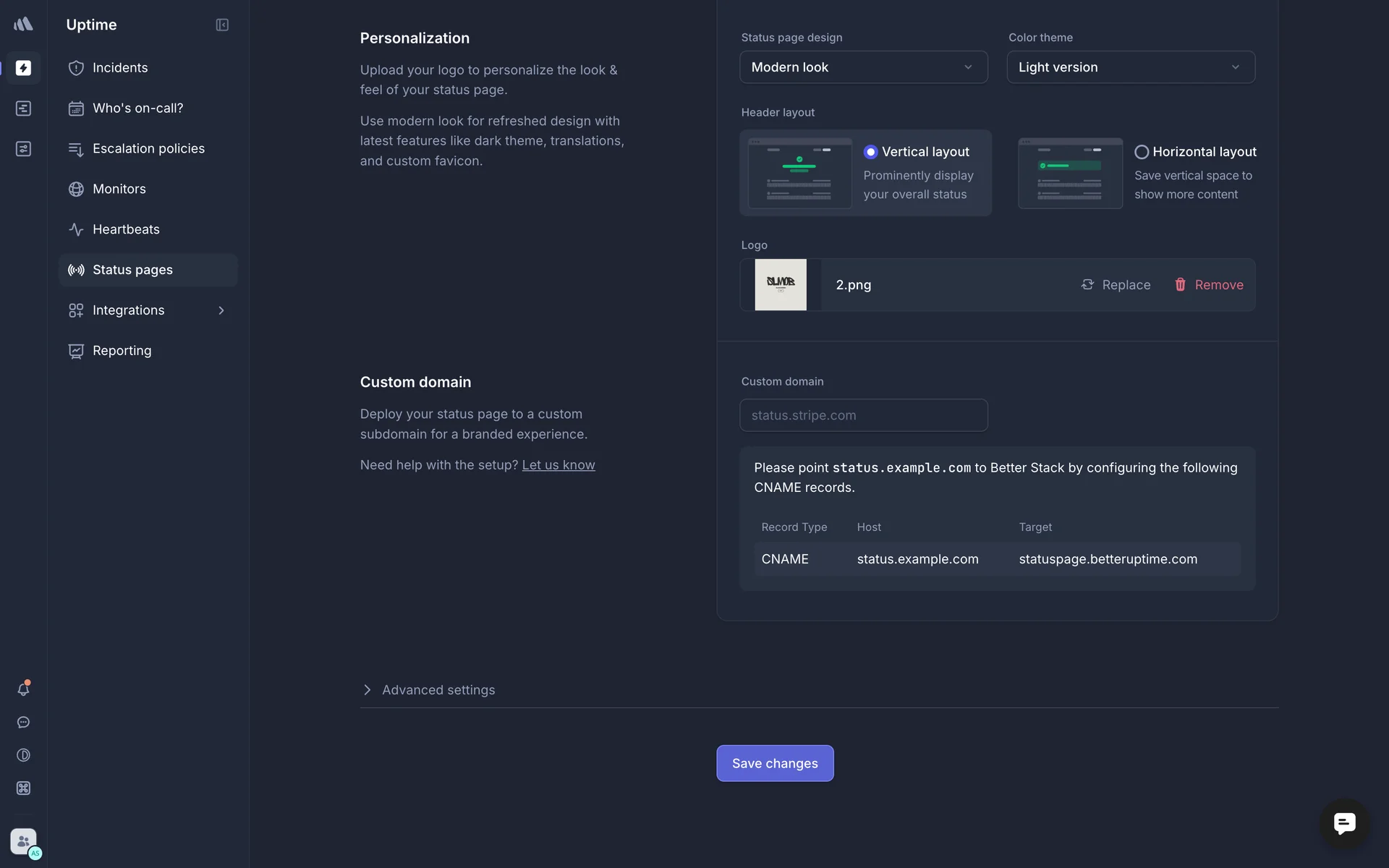Open the notifications bell icon

pyautogui.click(x=23, y=689)
